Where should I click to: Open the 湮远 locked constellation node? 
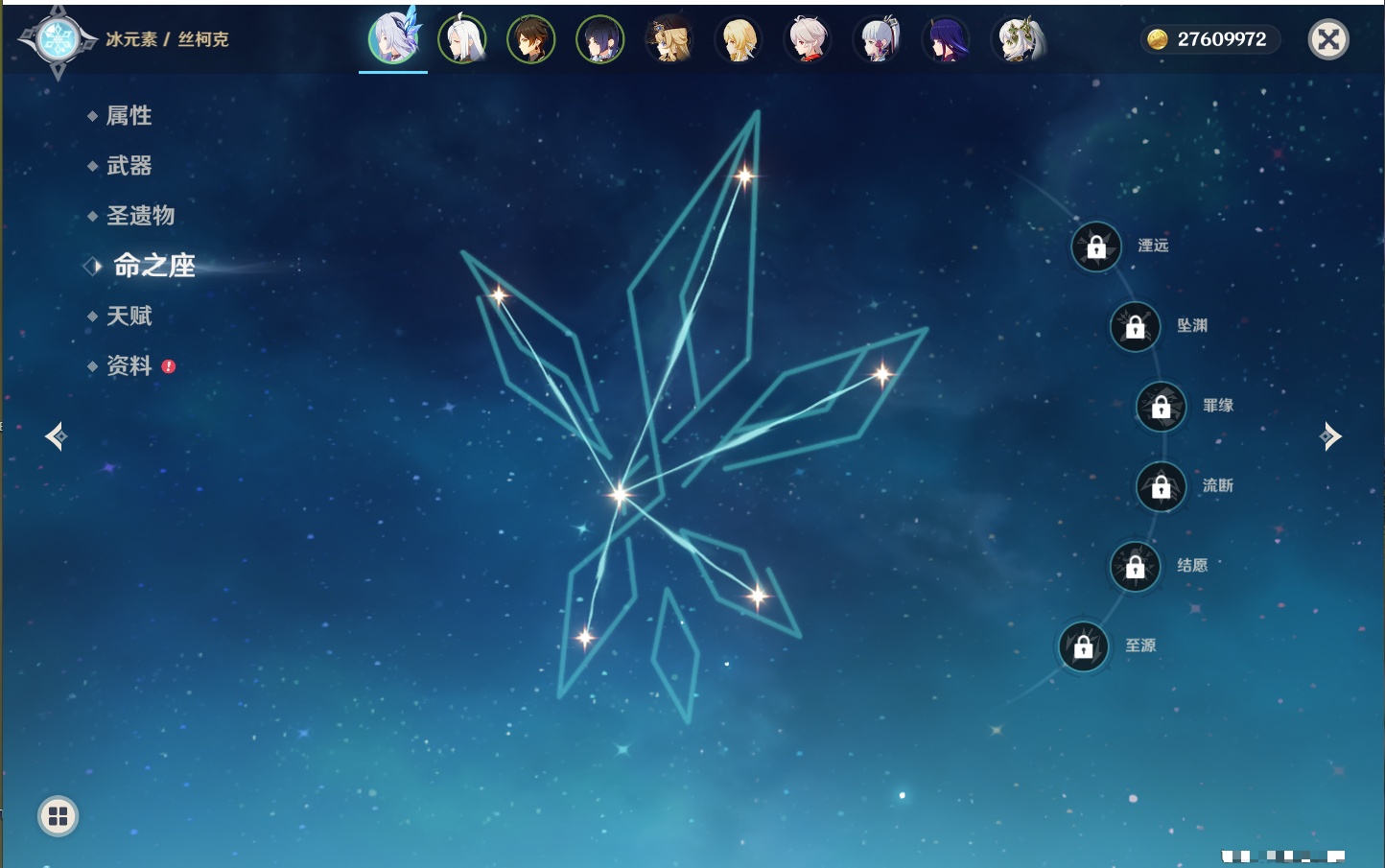coord(1096,247)
